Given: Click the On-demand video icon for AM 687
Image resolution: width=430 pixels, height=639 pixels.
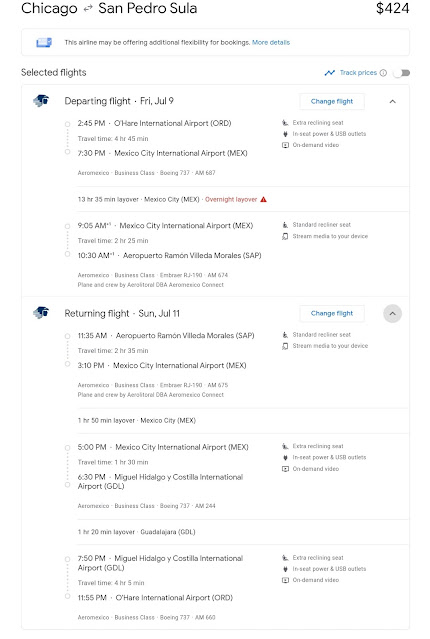Looking at the screenshot, I should 285,145.
